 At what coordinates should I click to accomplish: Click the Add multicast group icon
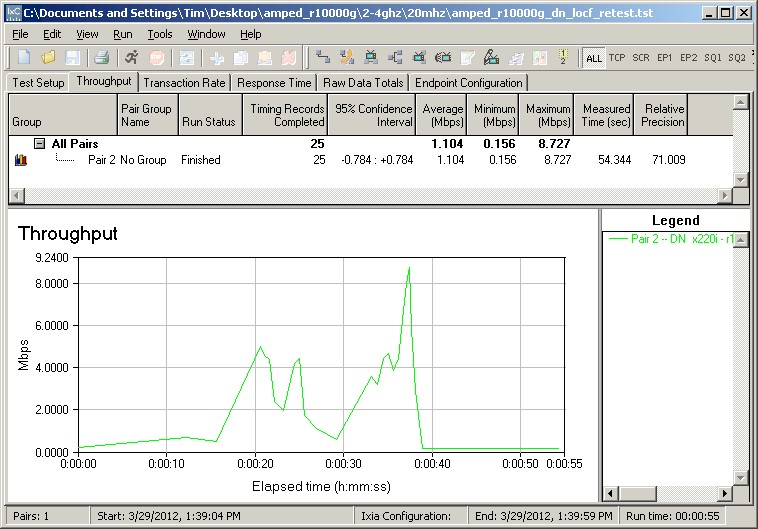point(395,58)
